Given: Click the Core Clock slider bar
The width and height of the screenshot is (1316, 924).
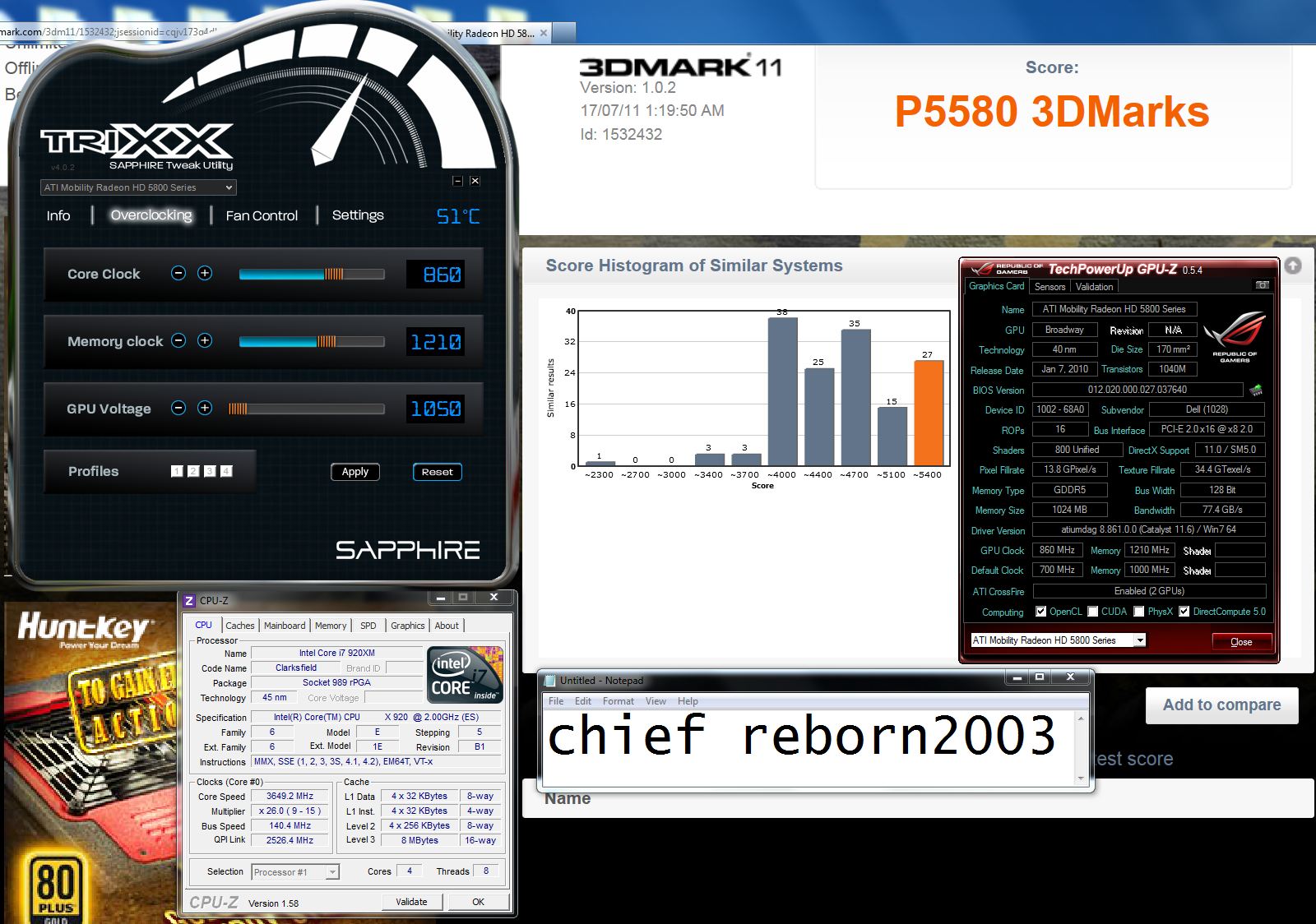Looking at the screenshot, I should coord(312,274).
